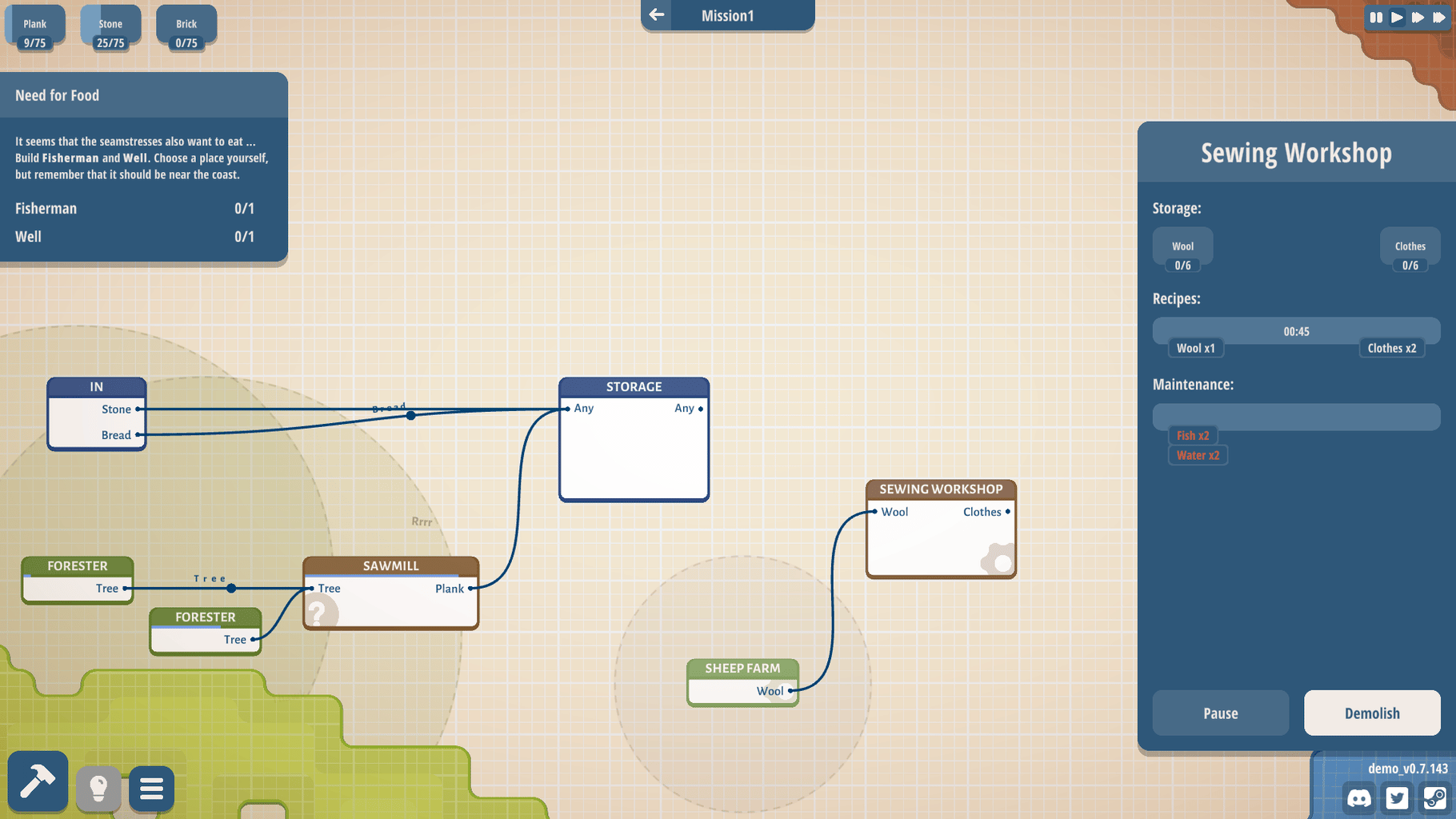The height and width of the screenshot is (819, 1456).
Task: Click the Fisherman 0/1 objective row
Action: 134,208
